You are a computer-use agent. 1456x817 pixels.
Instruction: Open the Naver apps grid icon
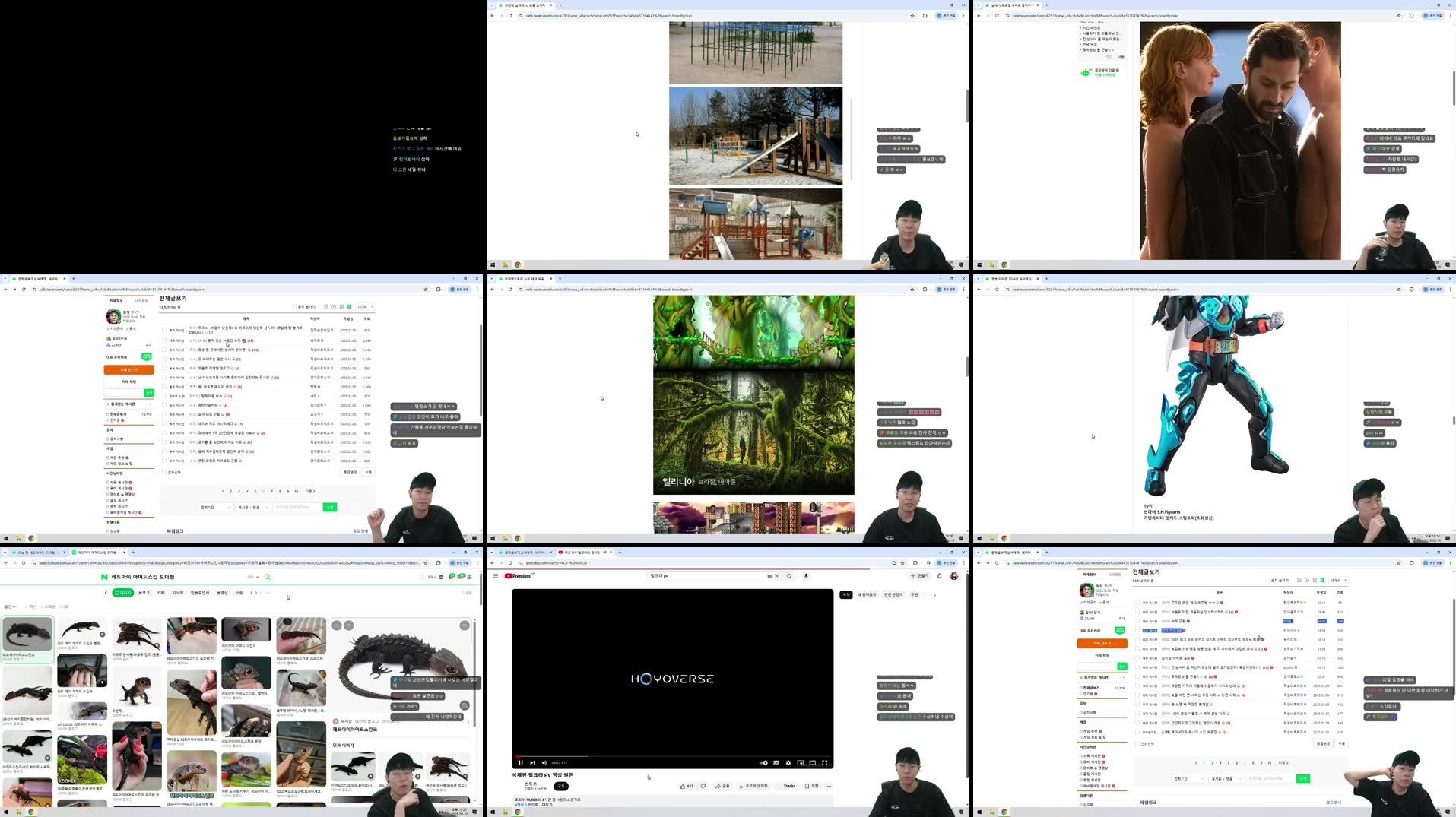coord(469,577)
